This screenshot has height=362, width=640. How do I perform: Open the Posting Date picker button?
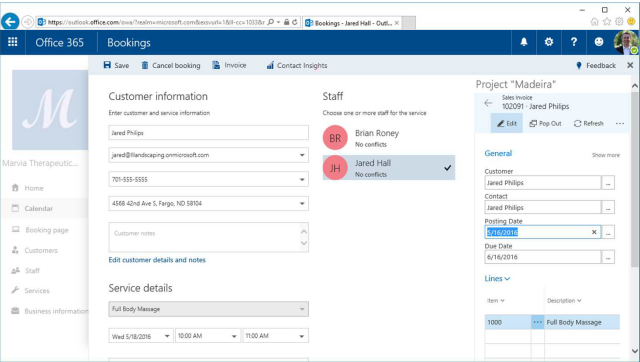(608, 233)
